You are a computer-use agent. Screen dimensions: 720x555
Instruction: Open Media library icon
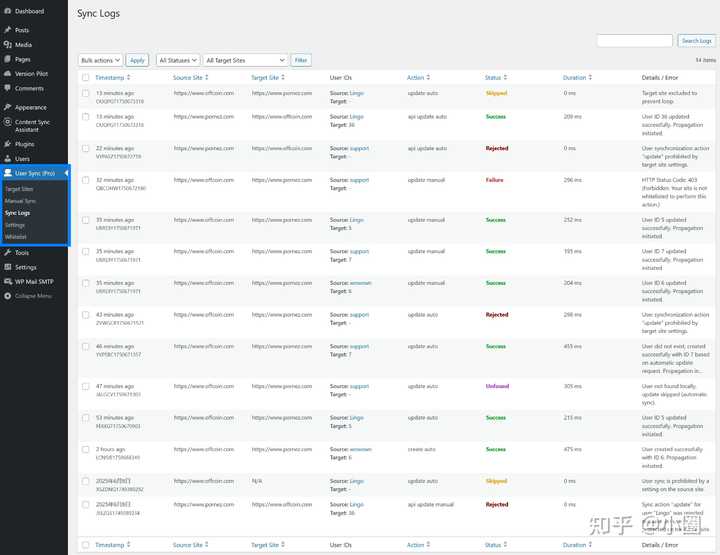pos(8,45)
